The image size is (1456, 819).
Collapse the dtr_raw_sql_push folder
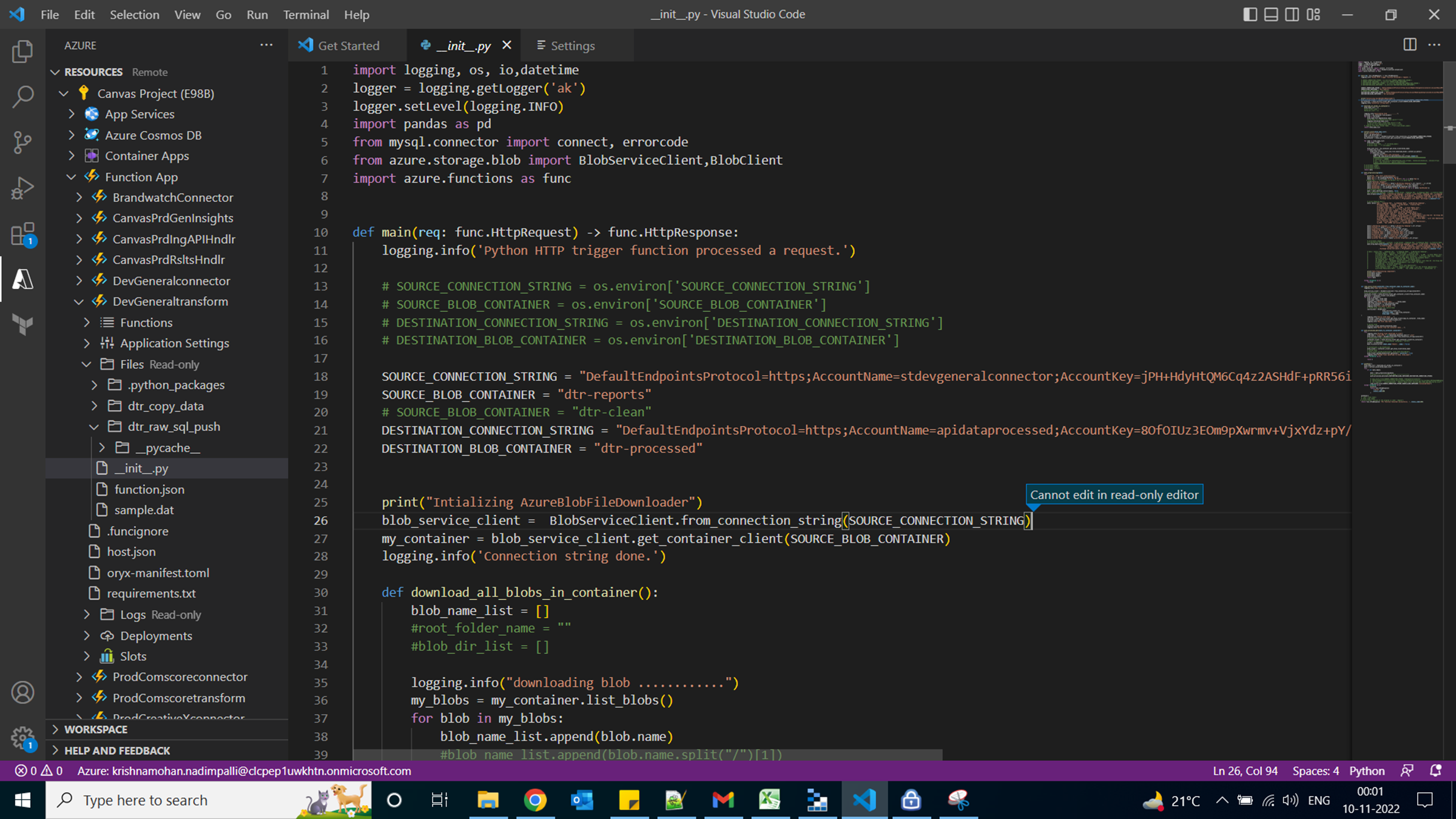(94, 426)
